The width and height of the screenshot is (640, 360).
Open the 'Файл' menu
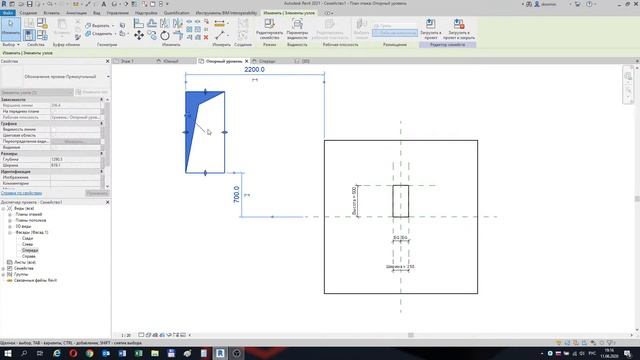pos(8,13)
